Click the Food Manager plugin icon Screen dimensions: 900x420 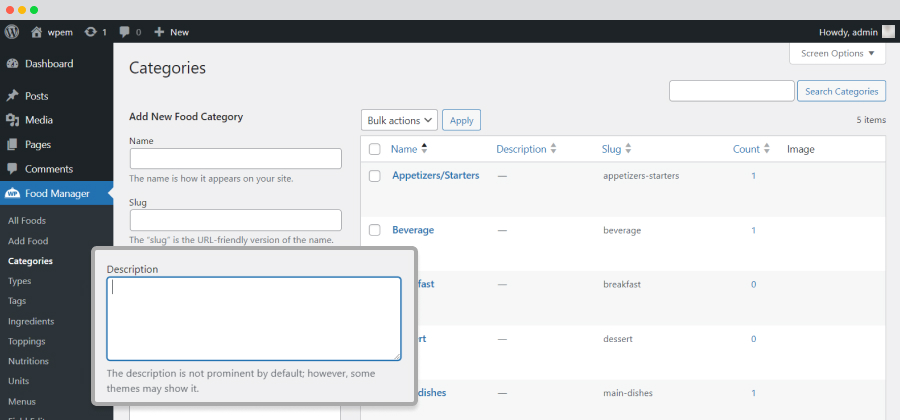[x=13, y=194]
